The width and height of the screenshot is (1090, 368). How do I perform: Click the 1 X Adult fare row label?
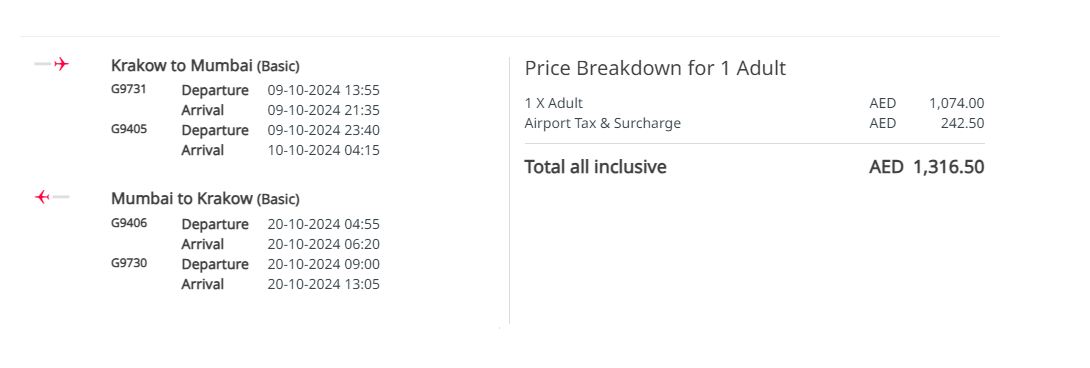[553, 104]
